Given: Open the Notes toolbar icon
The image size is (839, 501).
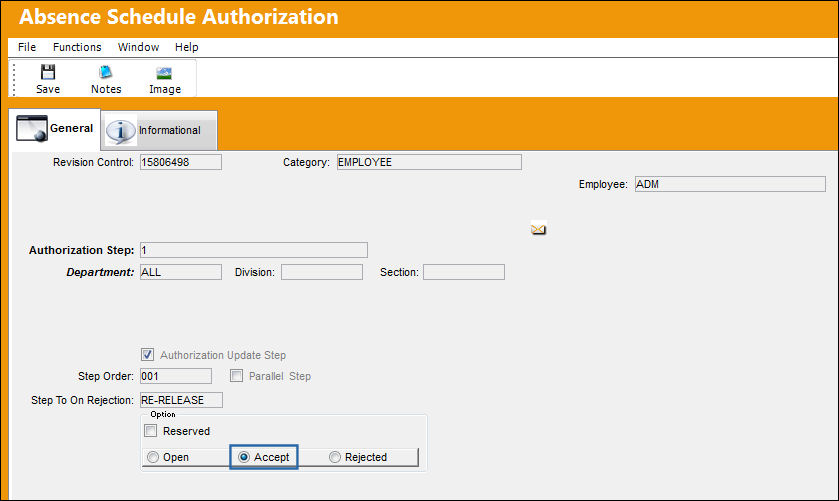Looking at the screenshot, I should [105, 72].
